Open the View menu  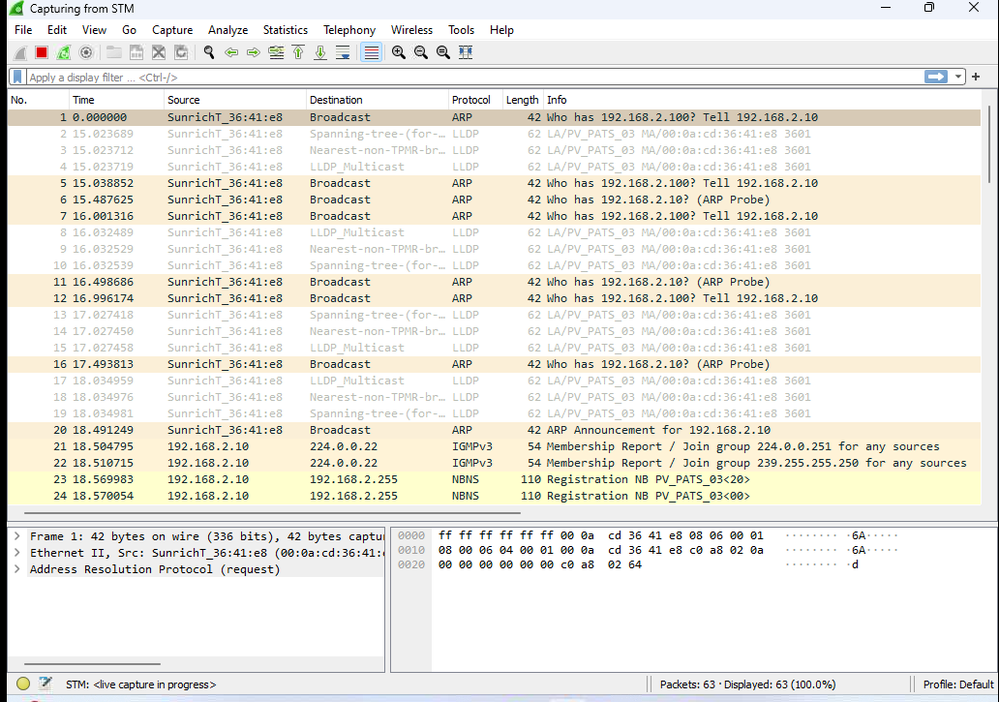(94, 30)
